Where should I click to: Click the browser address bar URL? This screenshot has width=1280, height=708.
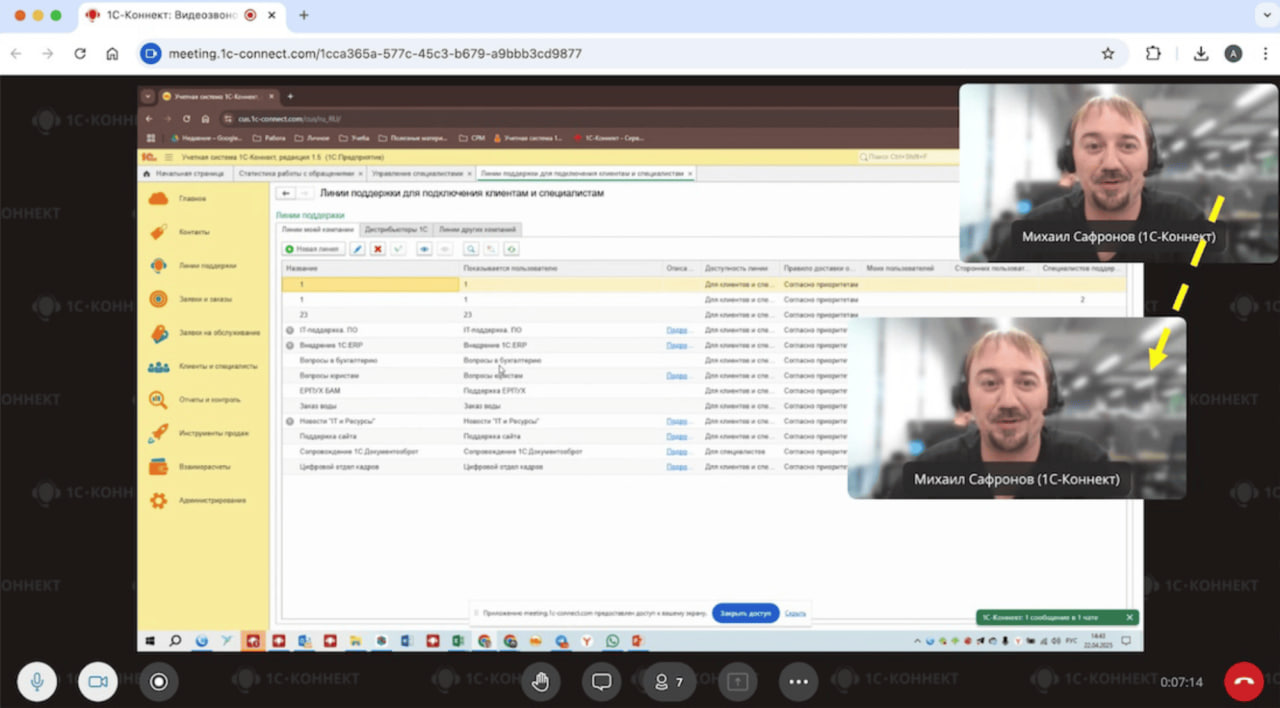coord(375,54)
